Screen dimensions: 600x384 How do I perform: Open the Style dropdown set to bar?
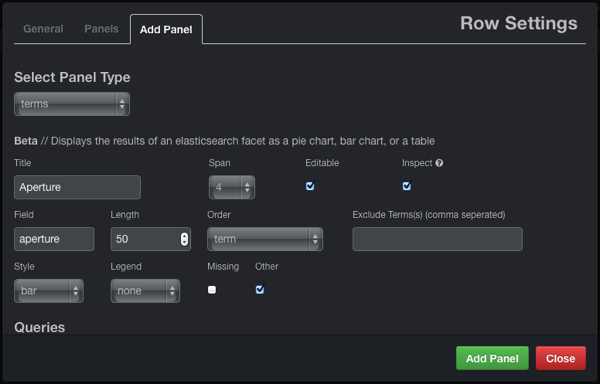point(49,291)
